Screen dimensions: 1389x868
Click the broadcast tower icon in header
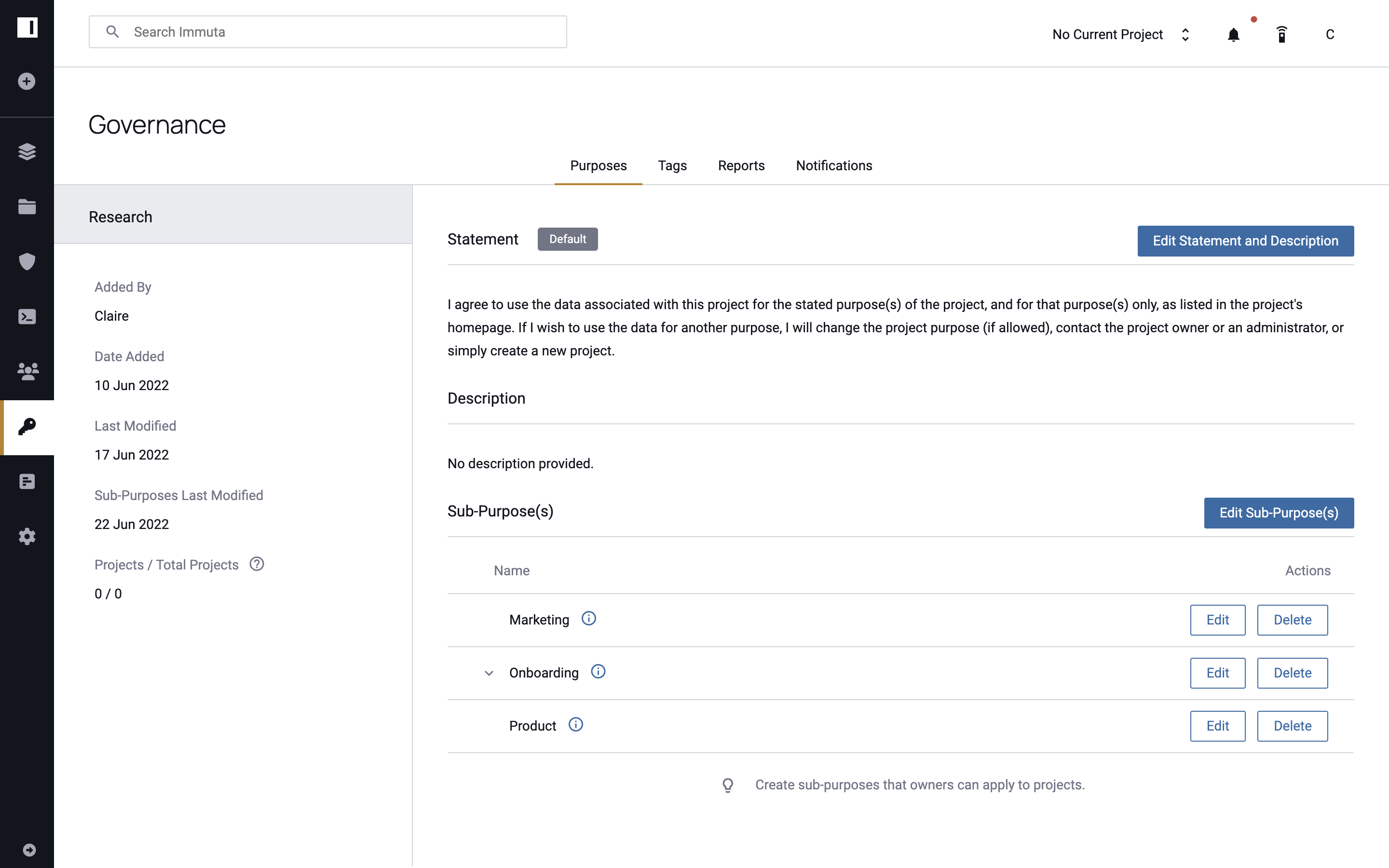[x=1281, y=35]
